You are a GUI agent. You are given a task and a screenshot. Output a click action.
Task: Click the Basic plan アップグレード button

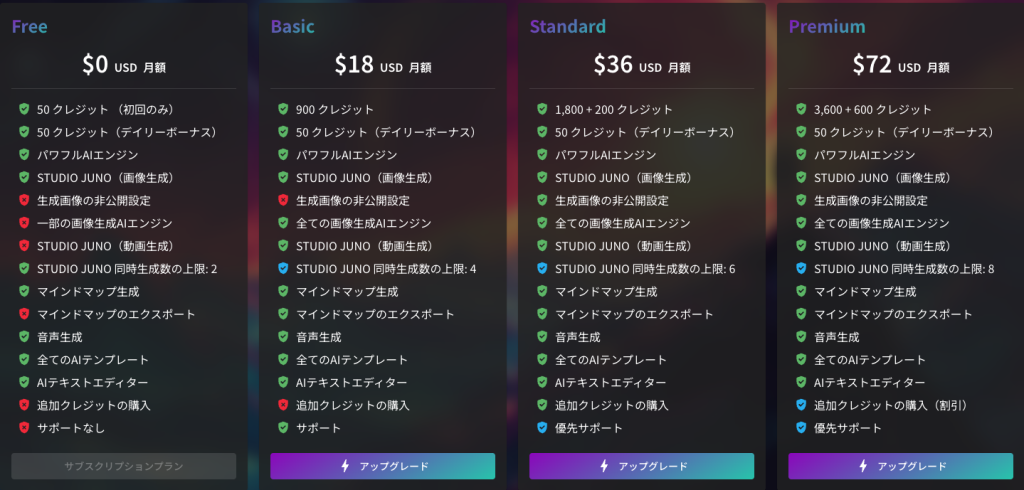(x=383, y=466)
